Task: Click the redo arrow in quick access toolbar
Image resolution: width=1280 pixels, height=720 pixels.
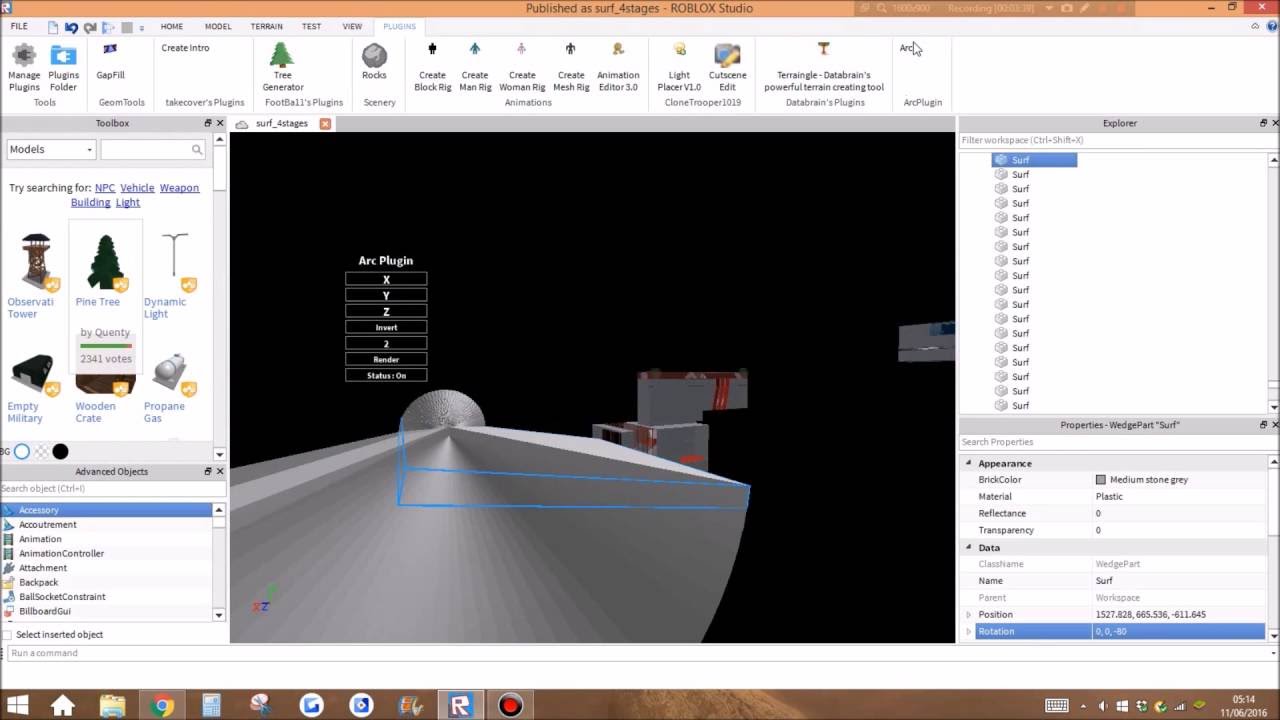Action: click(x=91, y=27)
